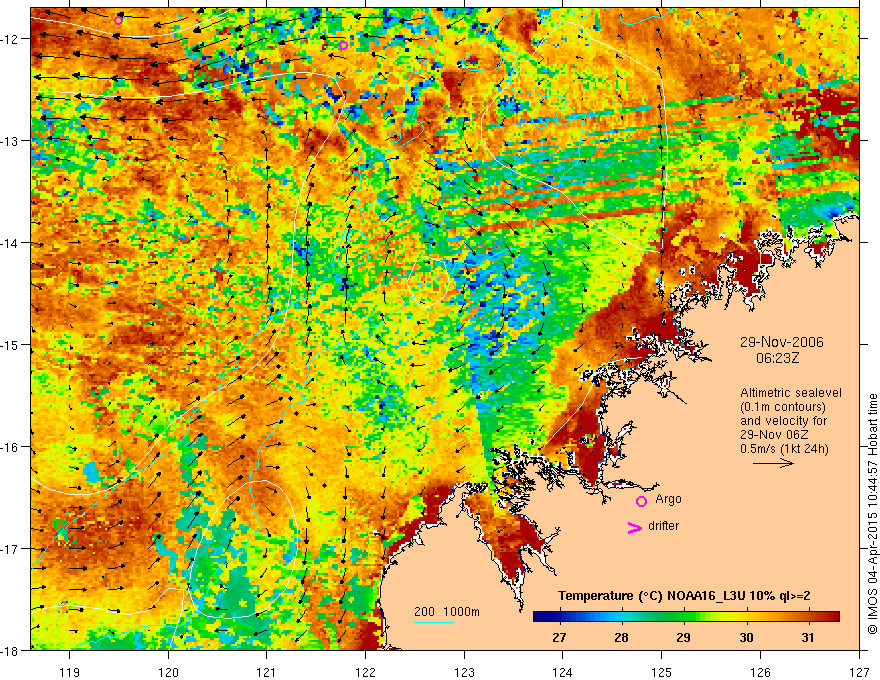Screen dimensions: 880x680
Task: Click the temperature color bar
Action: [686, 617]
